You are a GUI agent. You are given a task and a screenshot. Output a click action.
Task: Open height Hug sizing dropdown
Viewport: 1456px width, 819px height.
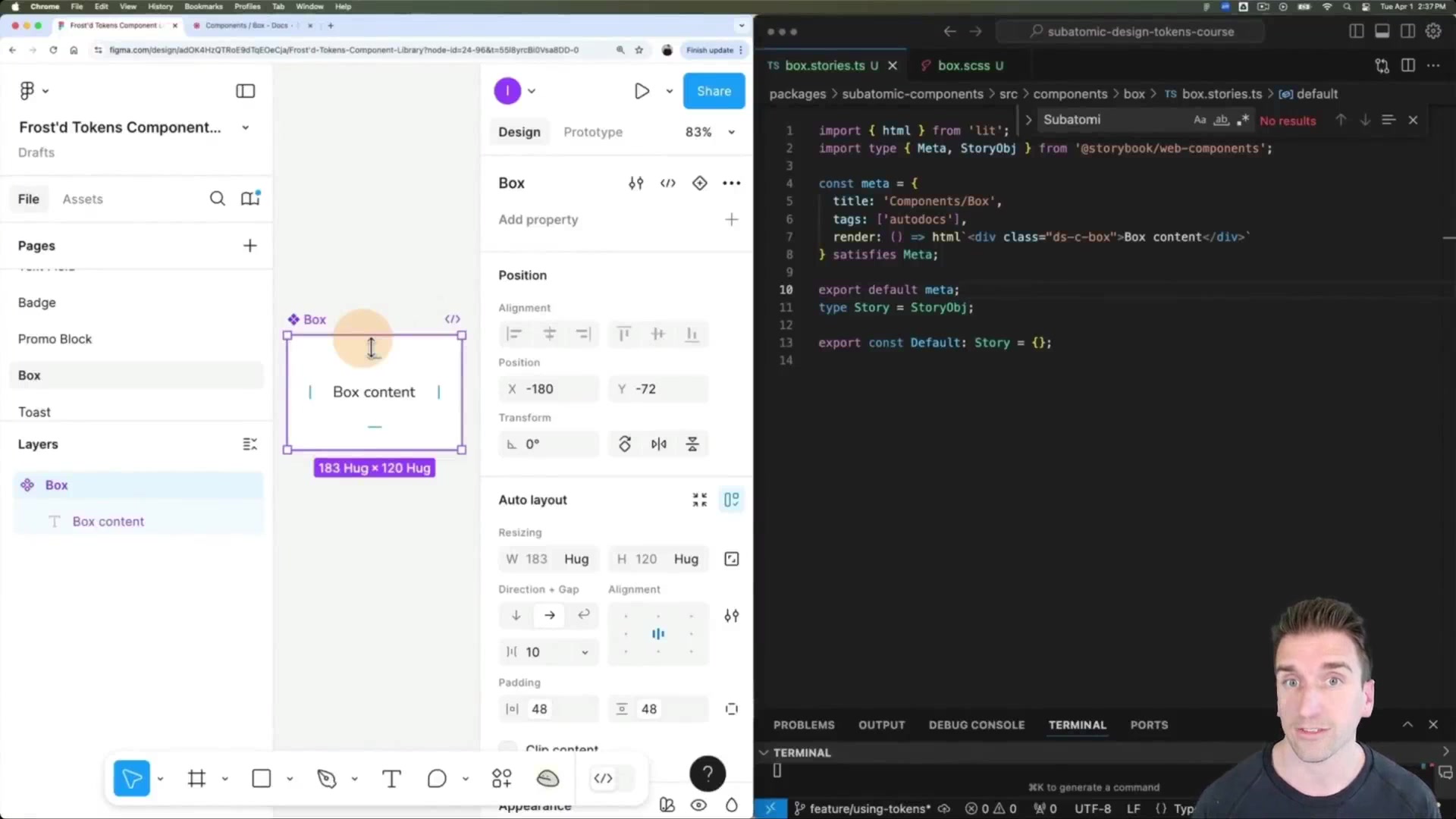(x=686, y=560)
